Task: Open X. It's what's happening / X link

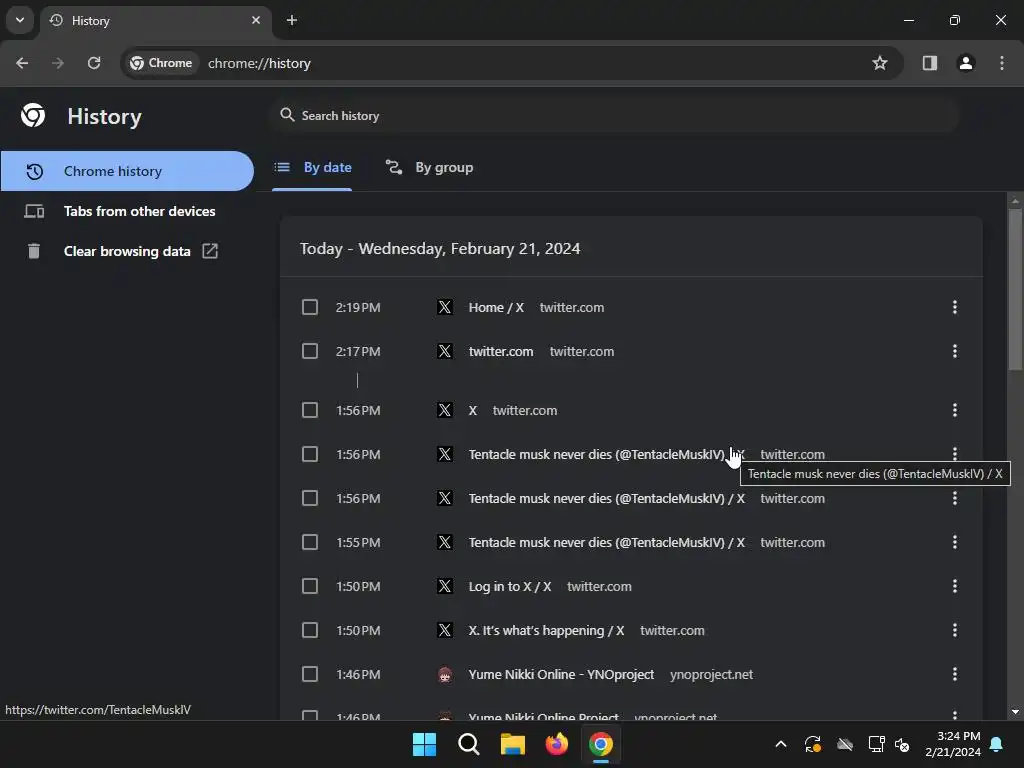Action: tap(546, 630)
